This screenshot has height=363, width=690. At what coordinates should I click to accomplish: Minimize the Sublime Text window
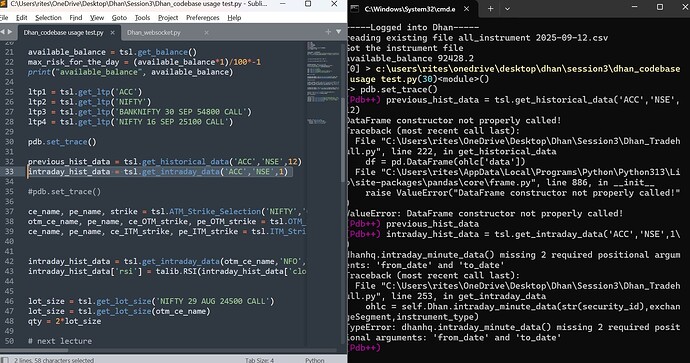click(x=283, y=4)
